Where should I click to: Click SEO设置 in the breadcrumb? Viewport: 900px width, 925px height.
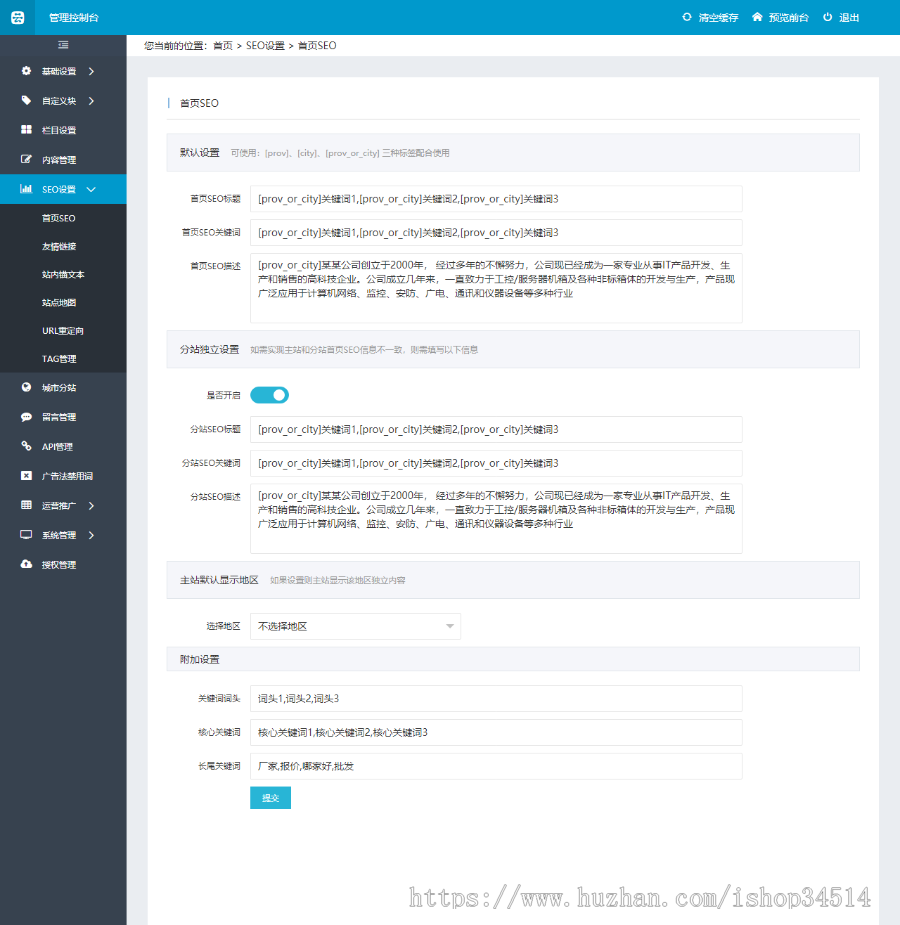pos(265,45)
